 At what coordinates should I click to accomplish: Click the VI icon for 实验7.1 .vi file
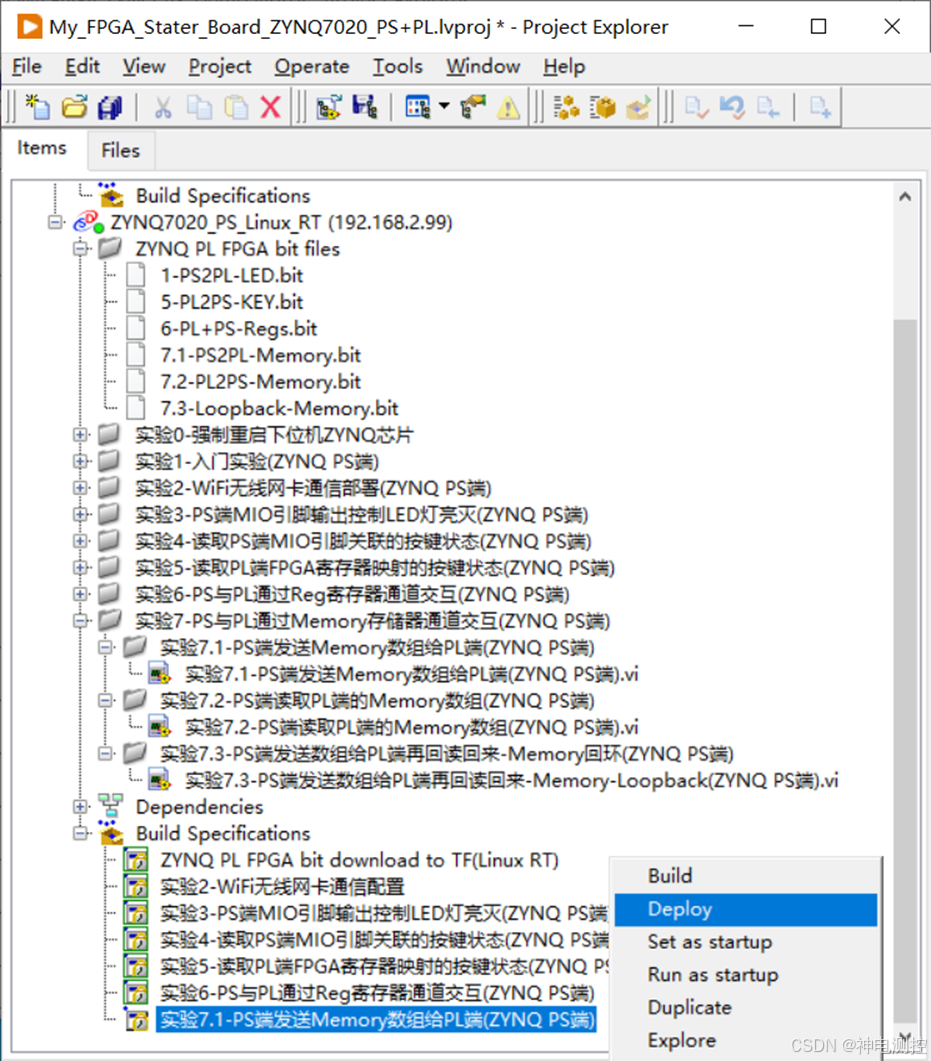pyautogui.click(x=160, y=673)
